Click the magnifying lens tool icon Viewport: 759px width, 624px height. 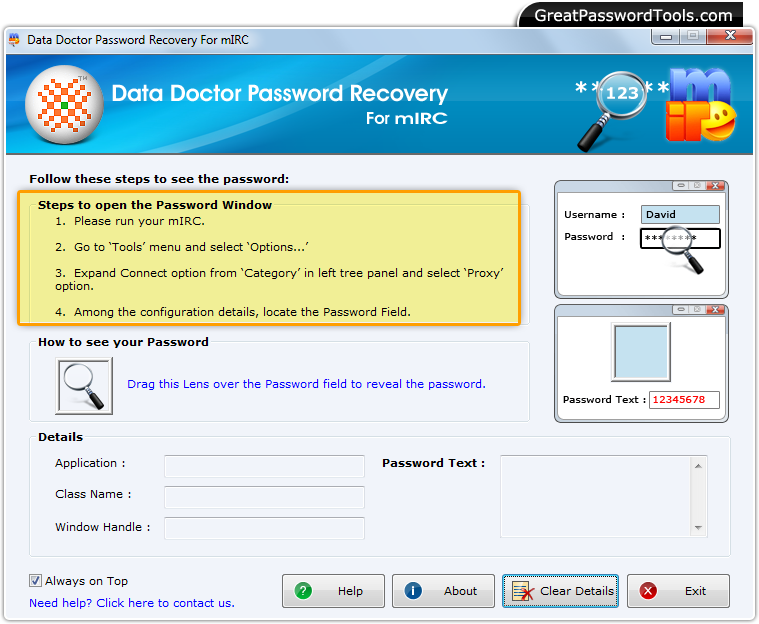click(x=84, y=386)
